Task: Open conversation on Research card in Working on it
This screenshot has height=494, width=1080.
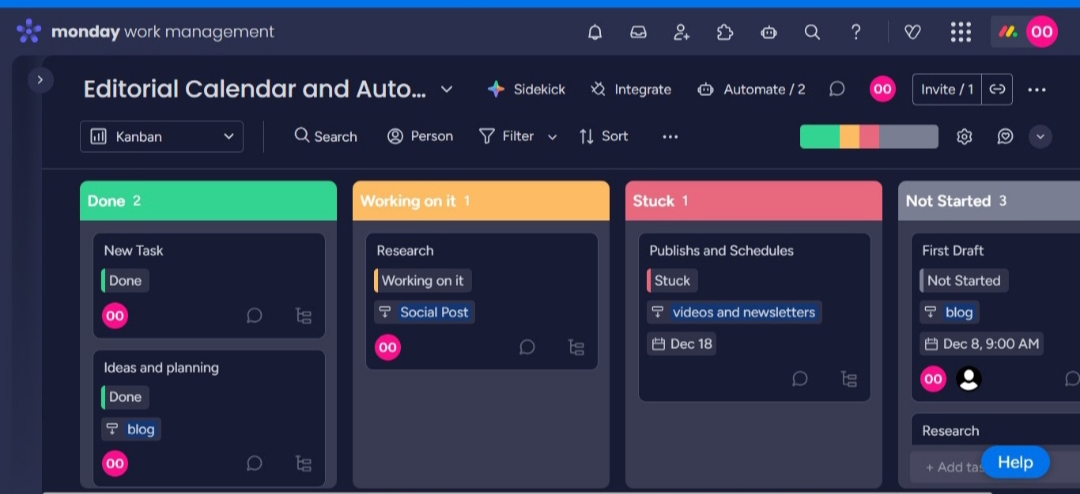Action: point(527,347)
